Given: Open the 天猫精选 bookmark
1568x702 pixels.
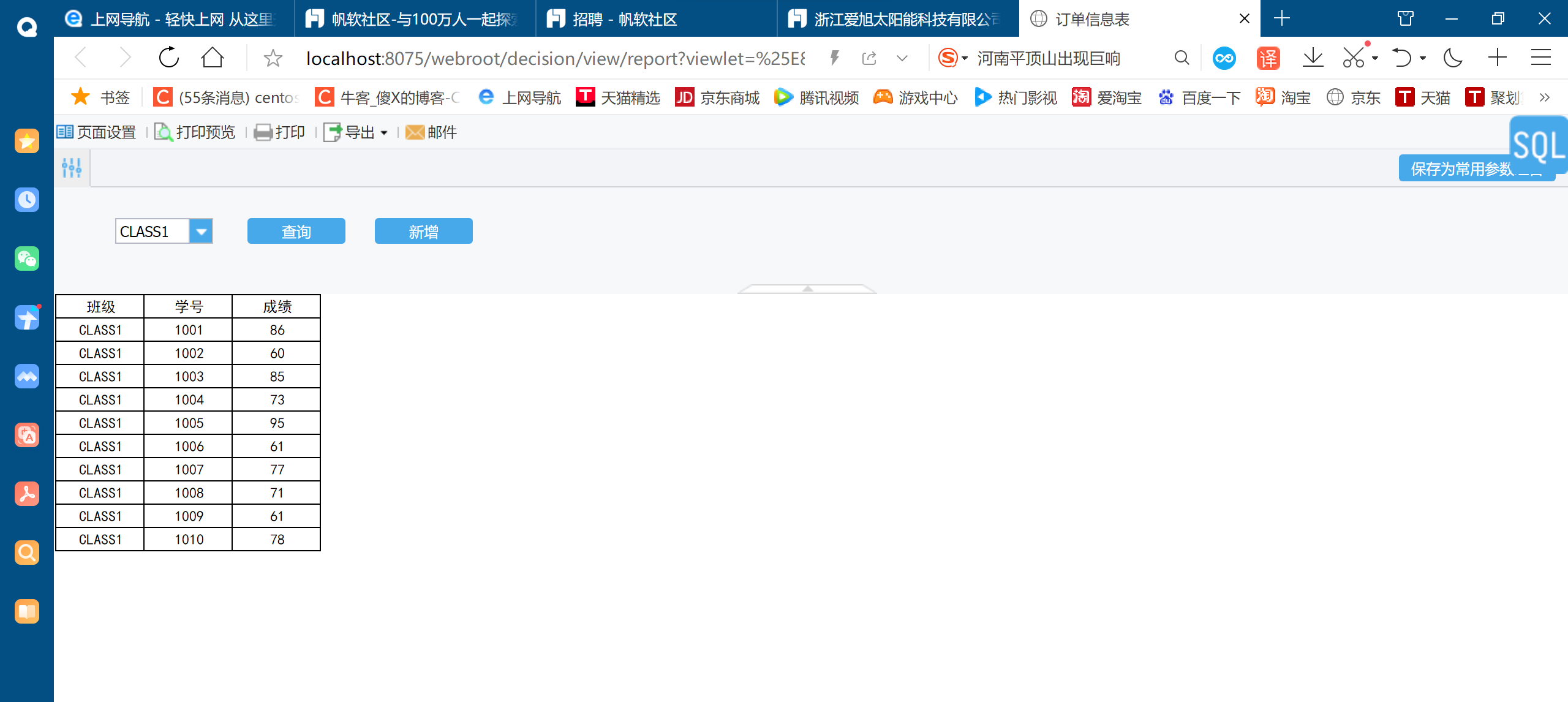Looking at the screenshot, I should pyautogui.click(x=618, y=97).
